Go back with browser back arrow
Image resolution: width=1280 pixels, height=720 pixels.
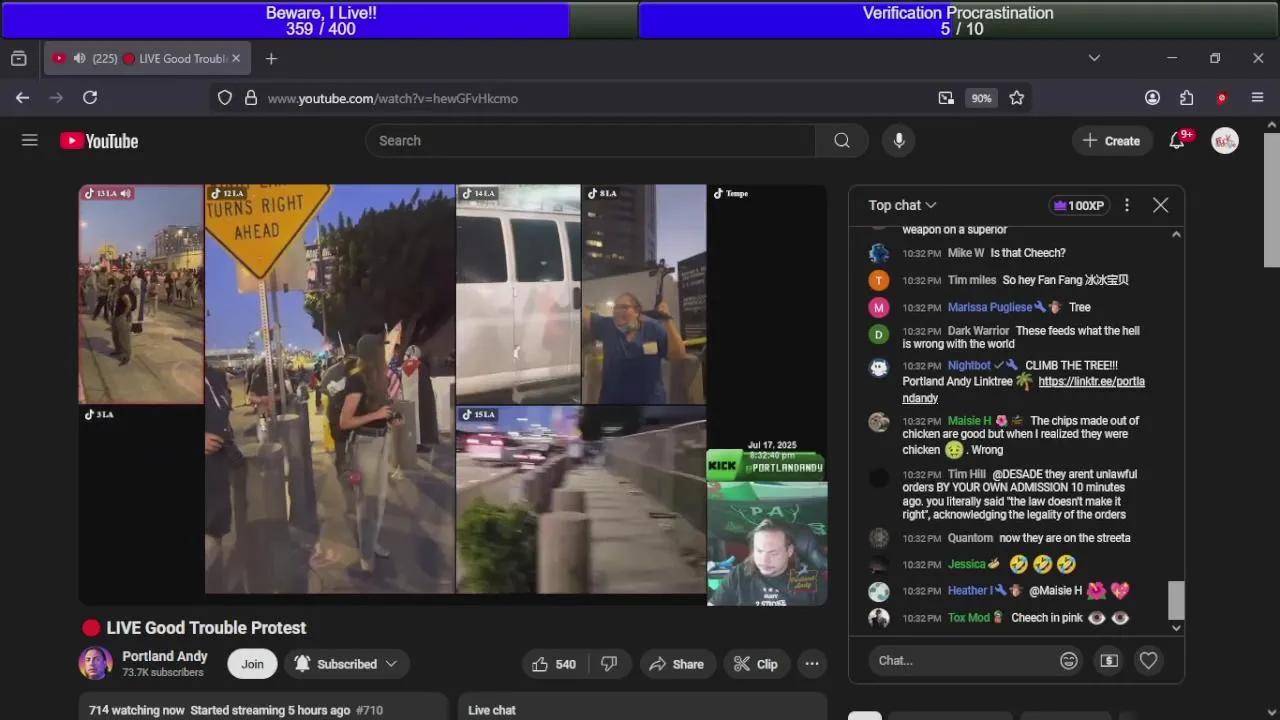click(x=22, y=98)
